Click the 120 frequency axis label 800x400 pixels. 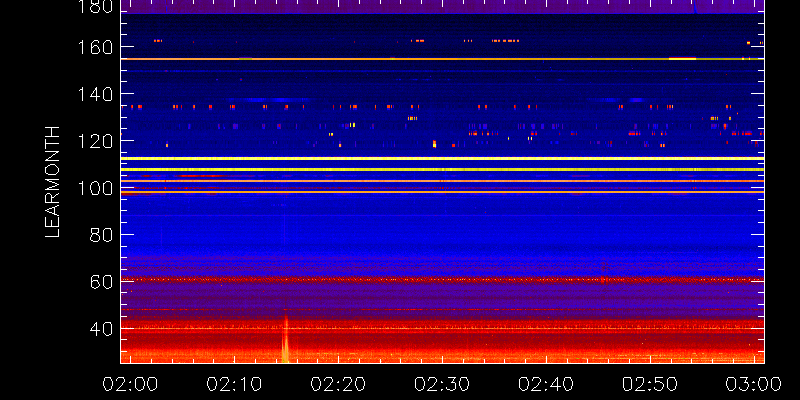tap(96, 141)
